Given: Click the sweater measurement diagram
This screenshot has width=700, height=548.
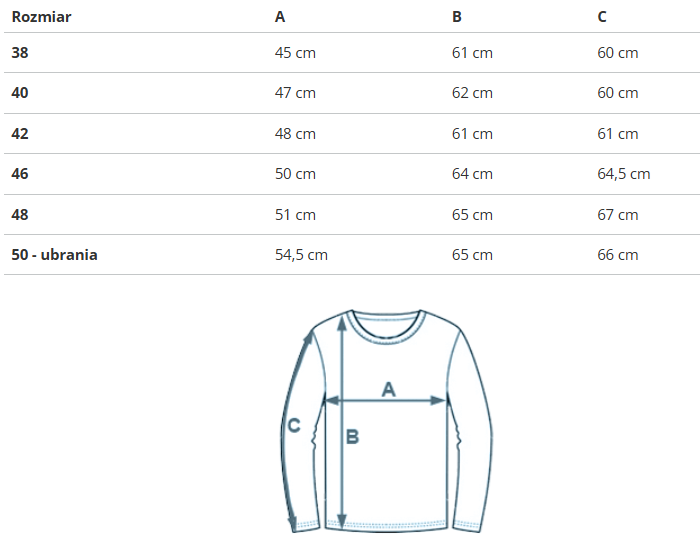Looking at the screenshot, I should pyautogui.click(x=387, y=420).
